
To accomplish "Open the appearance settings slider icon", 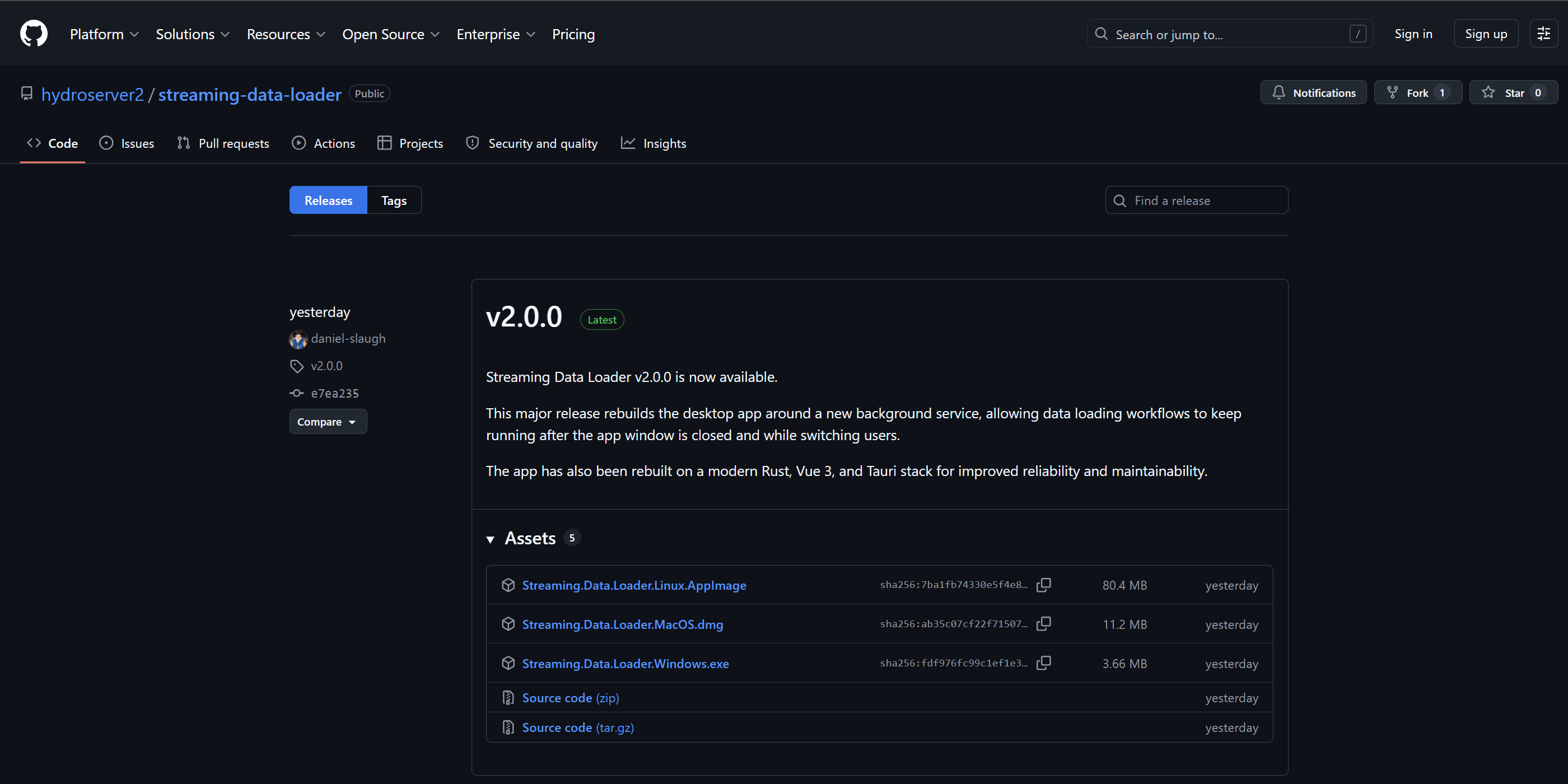I will [x=1543, y=34].
